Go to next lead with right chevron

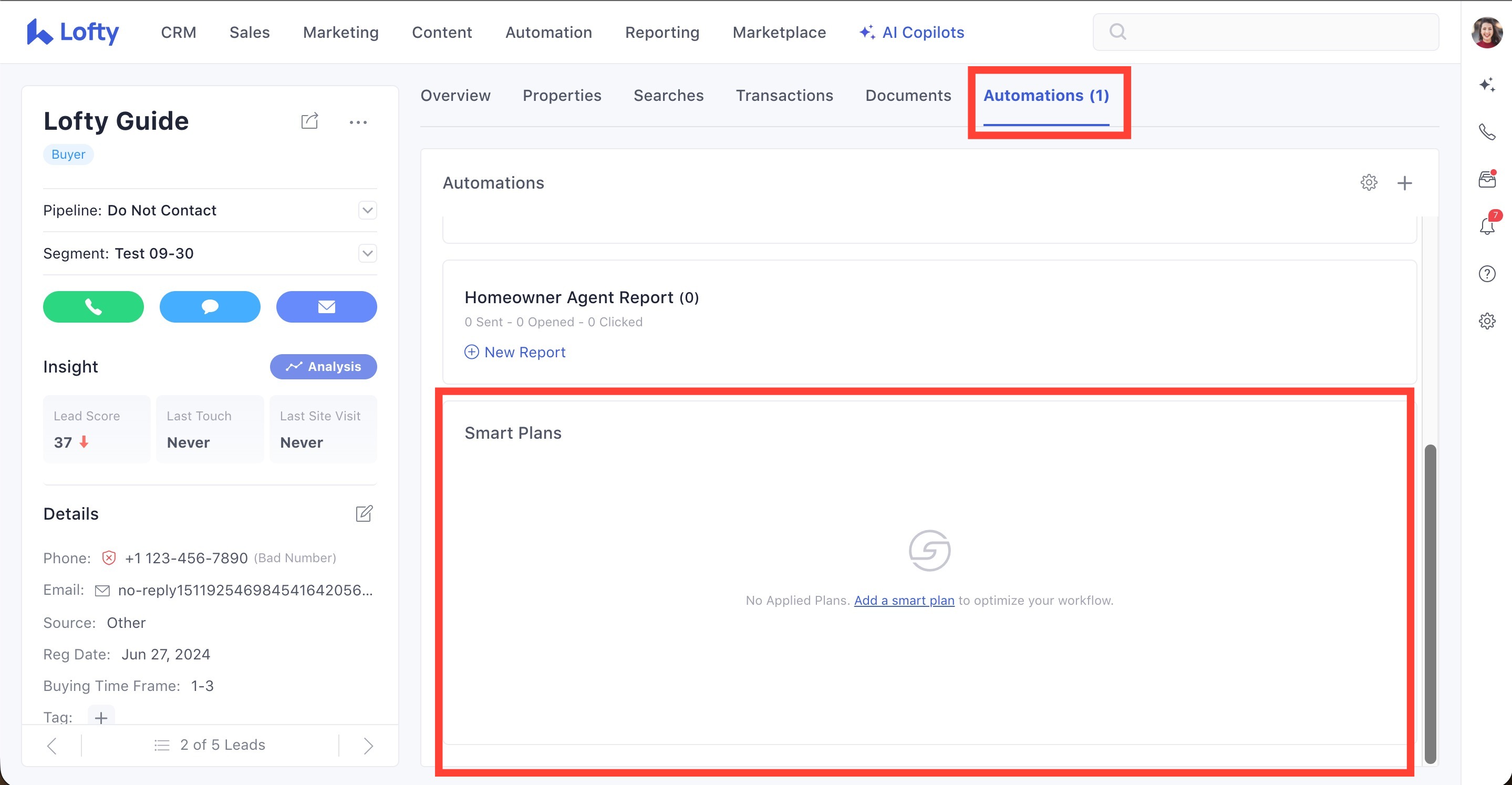tap(368, 746)
